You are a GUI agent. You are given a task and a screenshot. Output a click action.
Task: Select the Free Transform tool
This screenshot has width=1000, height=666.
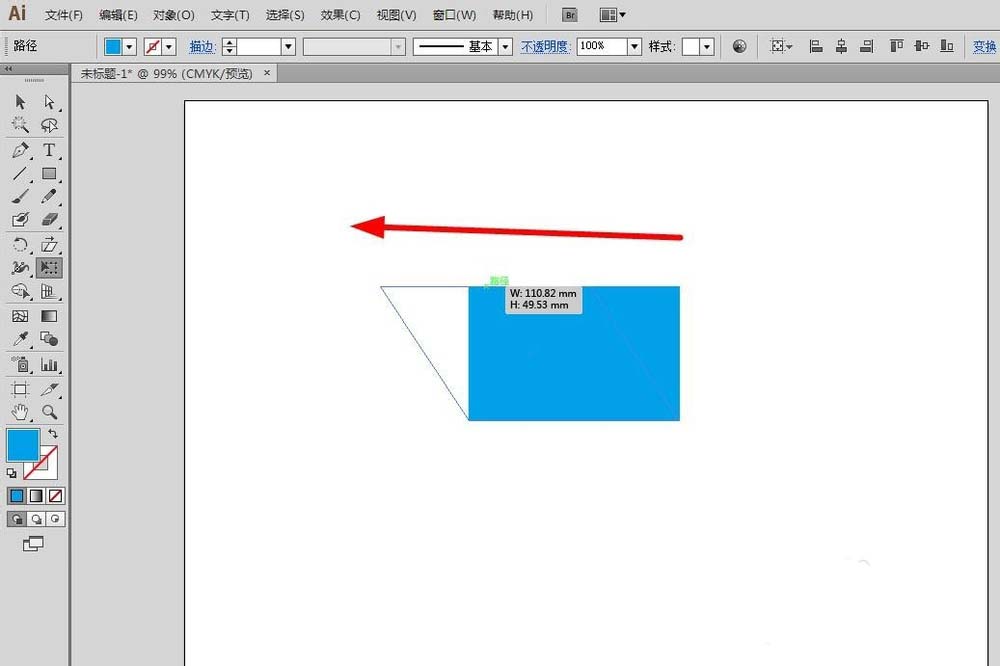tap(49, 268)
